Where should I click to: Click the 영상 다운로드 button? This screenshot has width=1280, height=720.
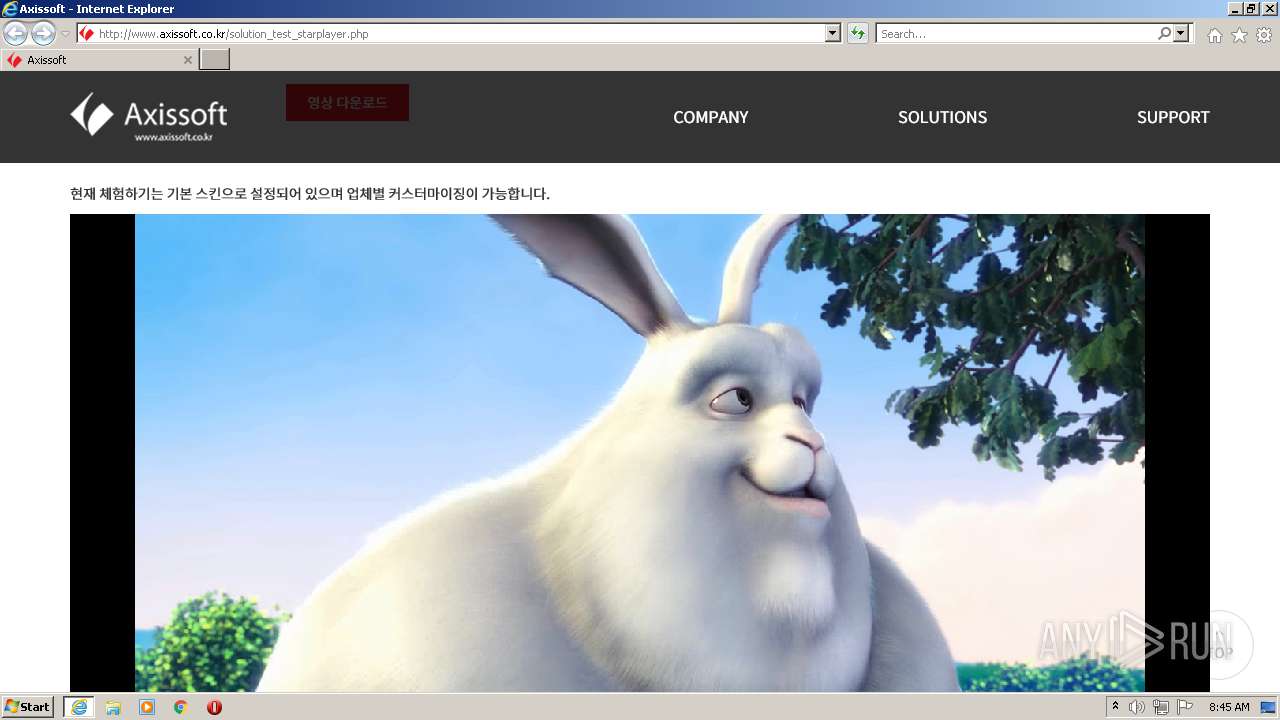pos(347,103)
